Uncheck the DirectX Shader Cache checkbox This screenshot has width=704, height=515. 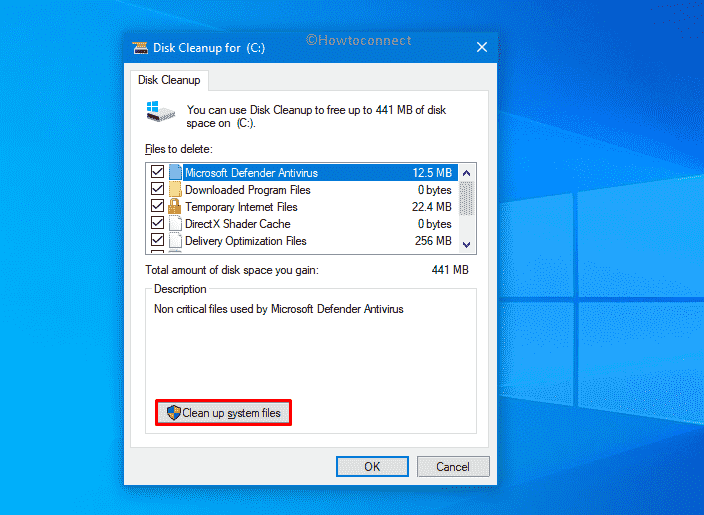(x=157, y=223)
